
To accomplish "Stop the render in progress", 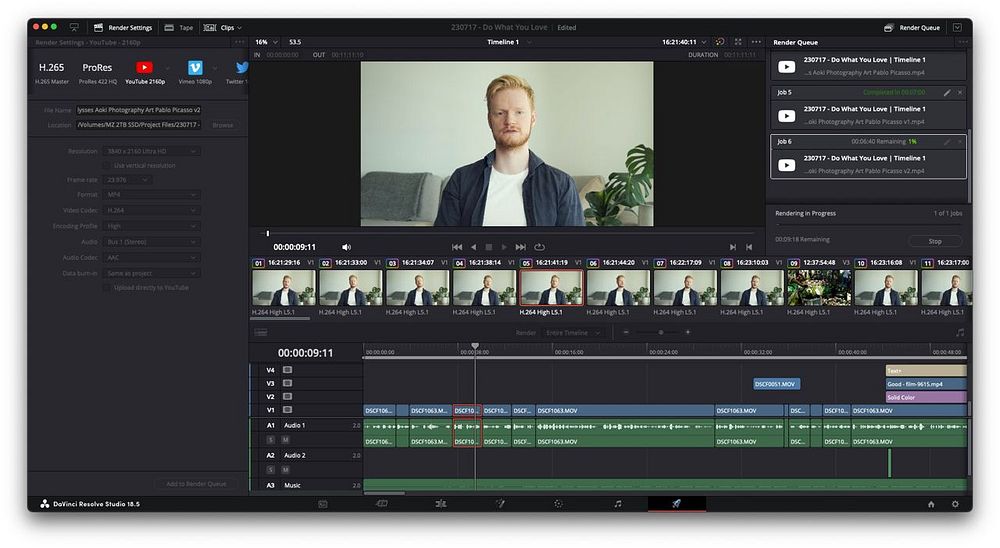I will [x=935, y=241].
